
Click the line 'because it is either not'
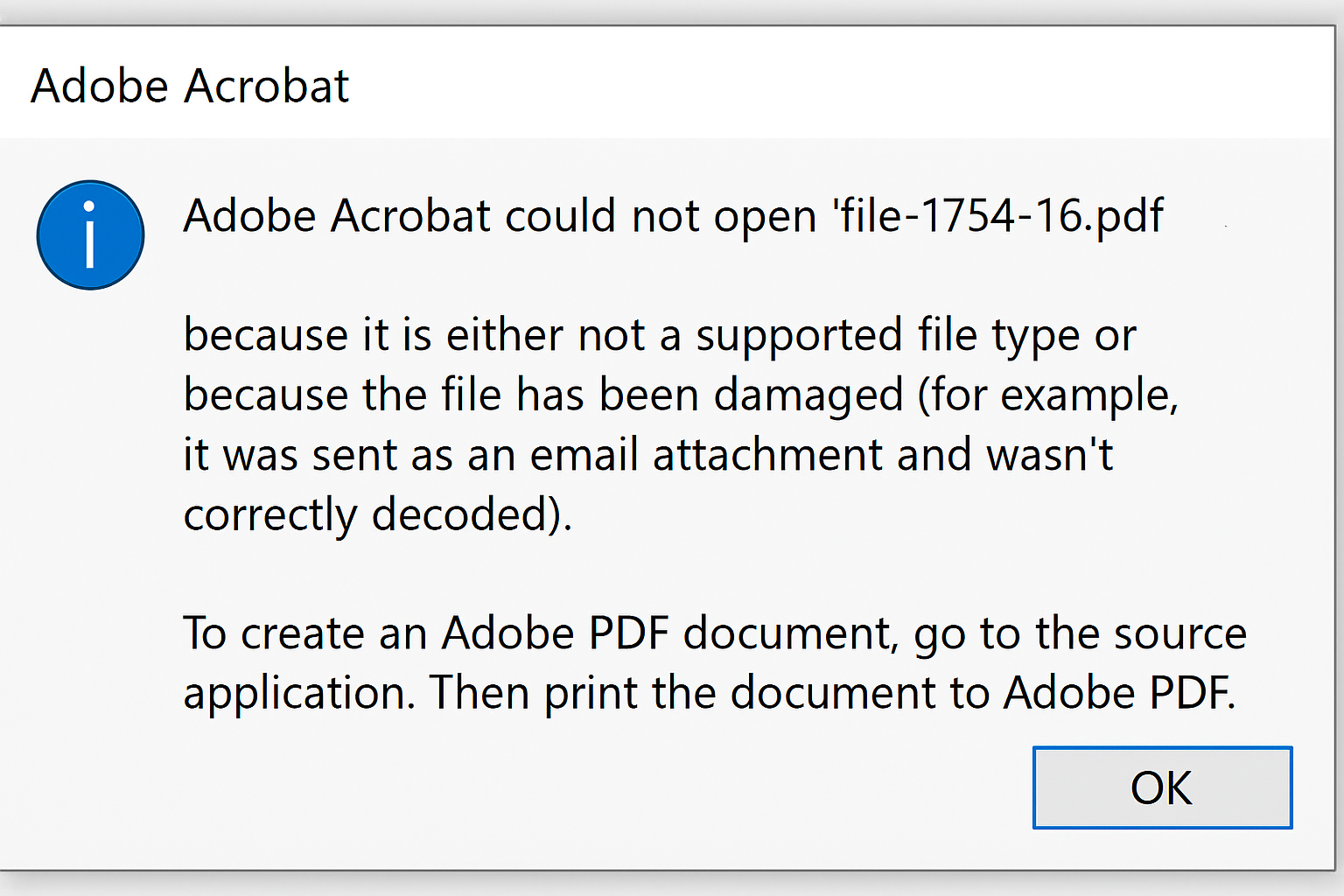pos(414,335)
